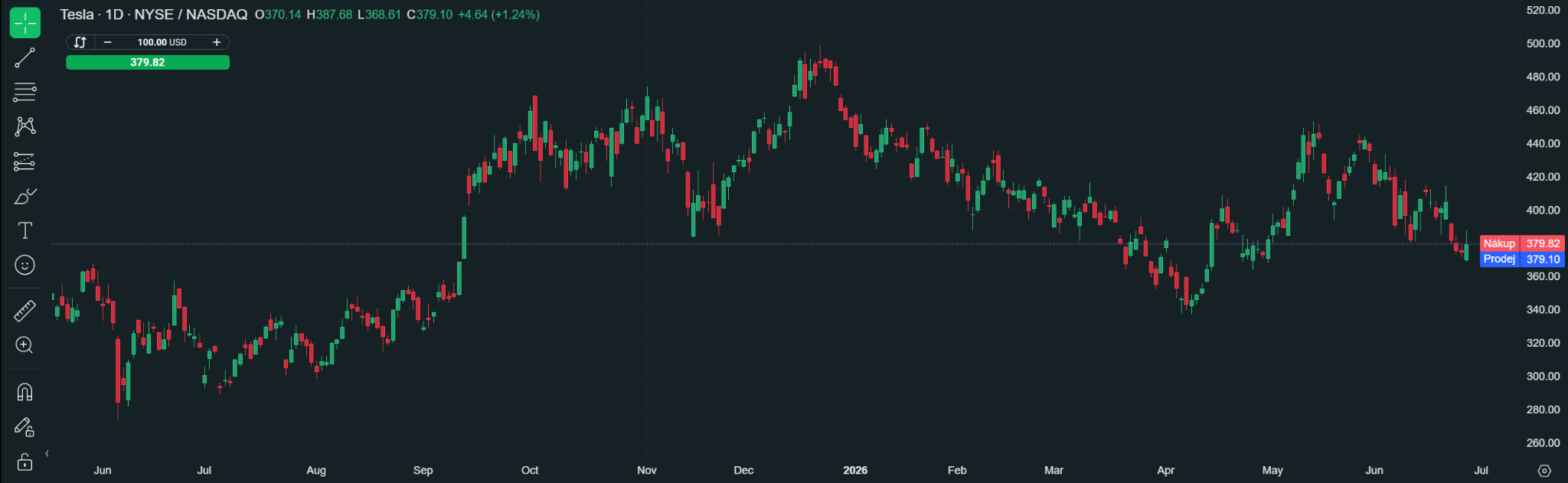Toggle stay in drawing mode
The height and width of the screenshot is (483, 1568).
pos(24,427)
